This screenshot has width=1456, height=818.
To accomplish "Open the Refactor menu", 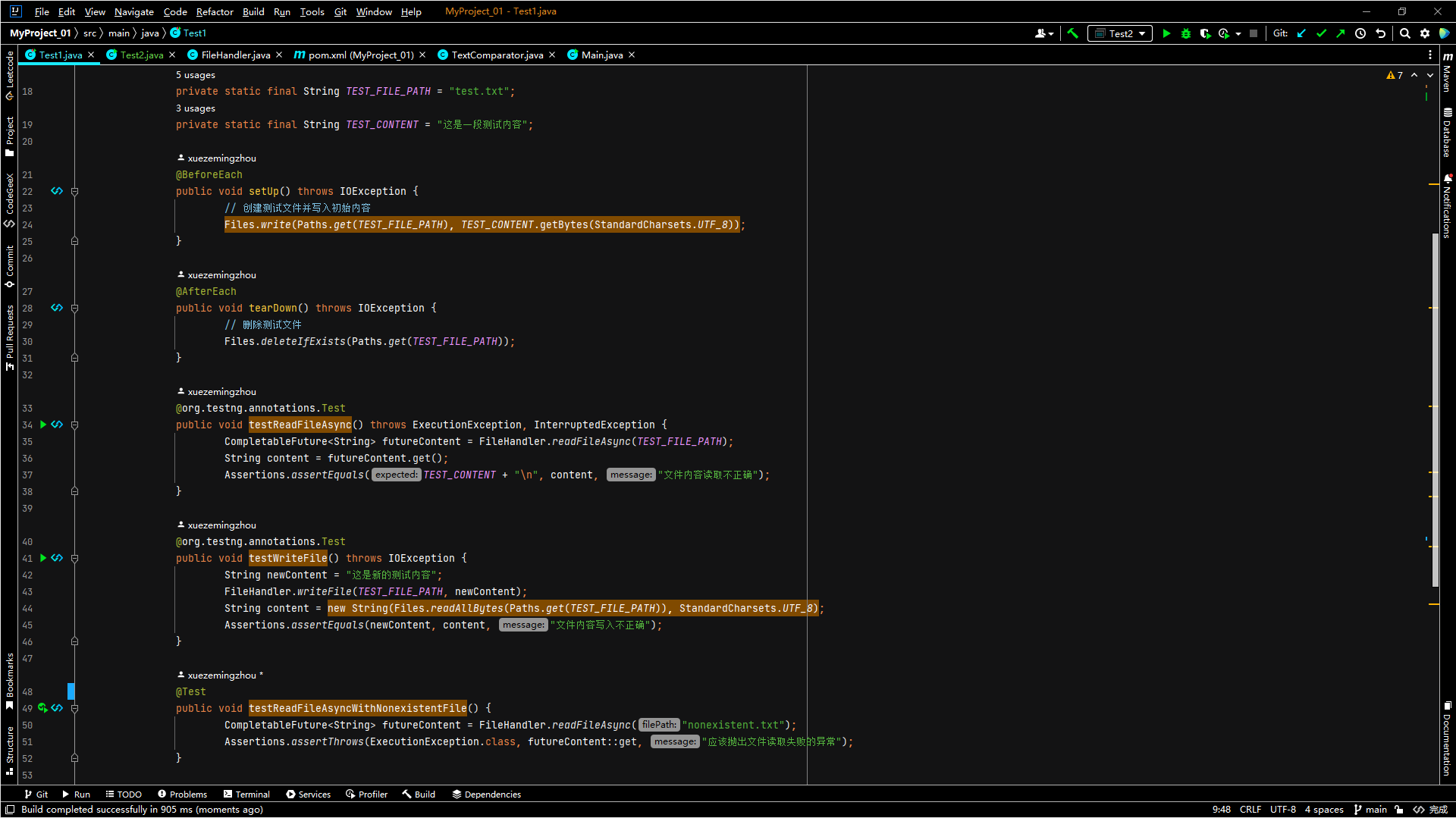I will (x=215, y=11).
